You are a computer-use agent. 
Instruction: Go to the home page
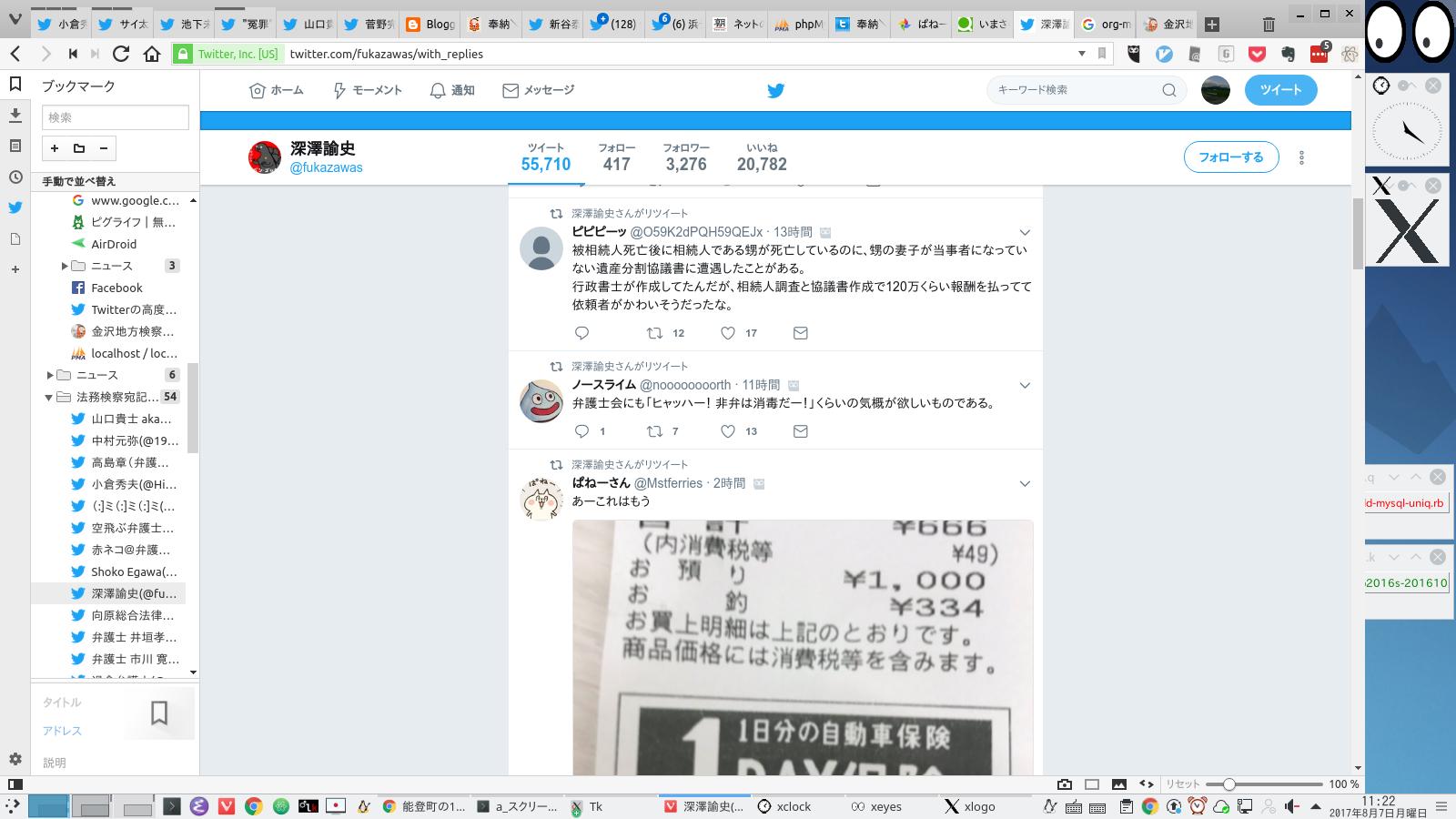click(152, 54)
